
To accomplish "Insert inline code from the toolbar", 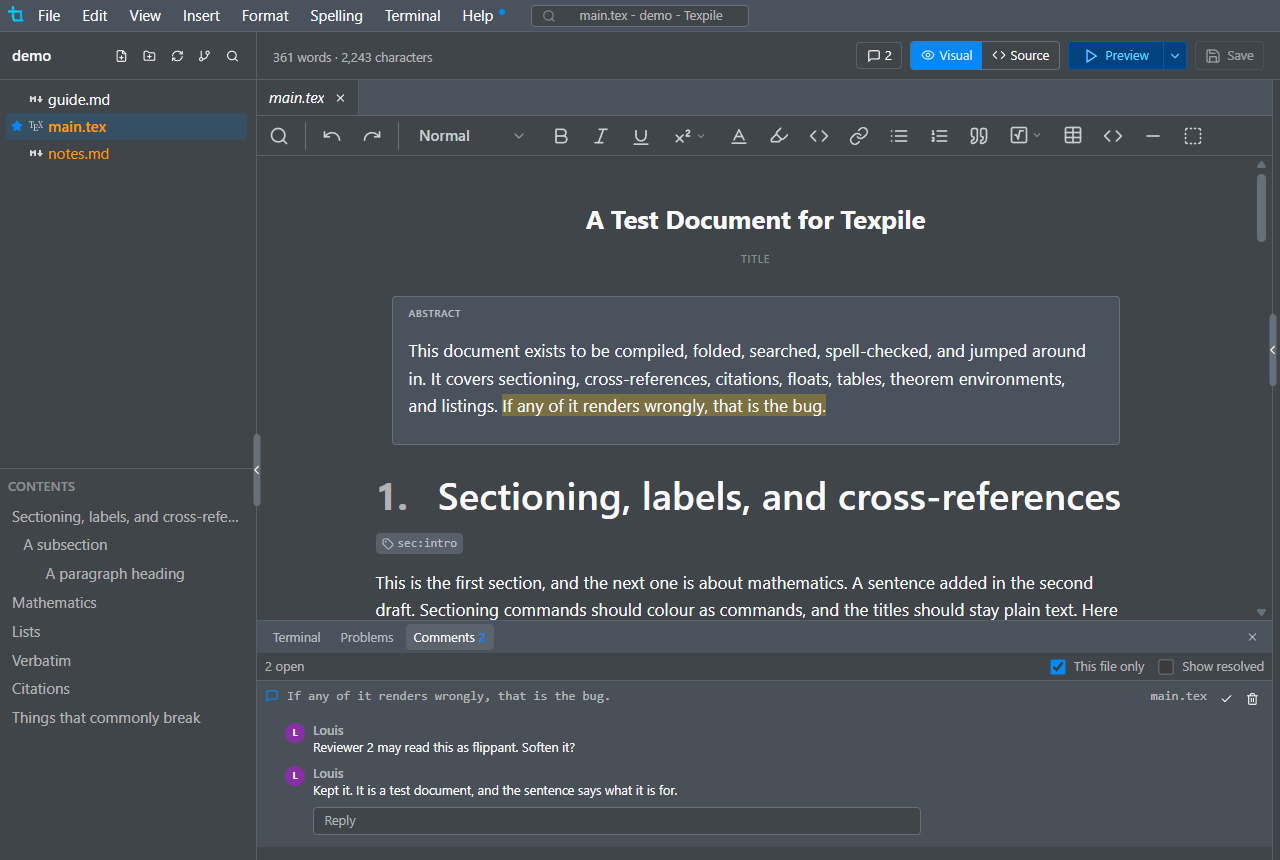I will [x=819, y=136].
